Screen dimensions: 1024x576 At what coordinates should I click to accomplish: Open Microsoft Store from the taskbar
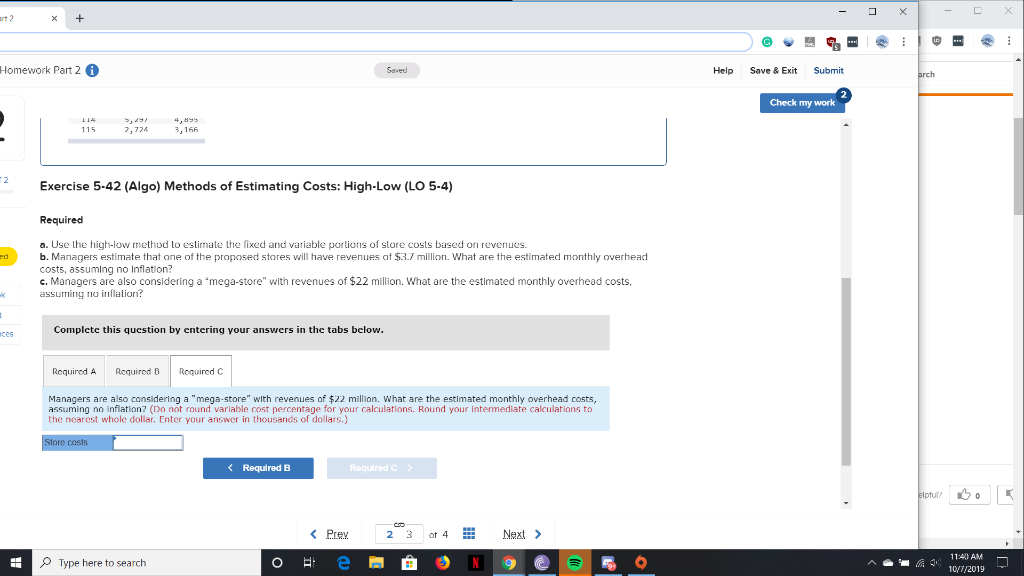409,563
